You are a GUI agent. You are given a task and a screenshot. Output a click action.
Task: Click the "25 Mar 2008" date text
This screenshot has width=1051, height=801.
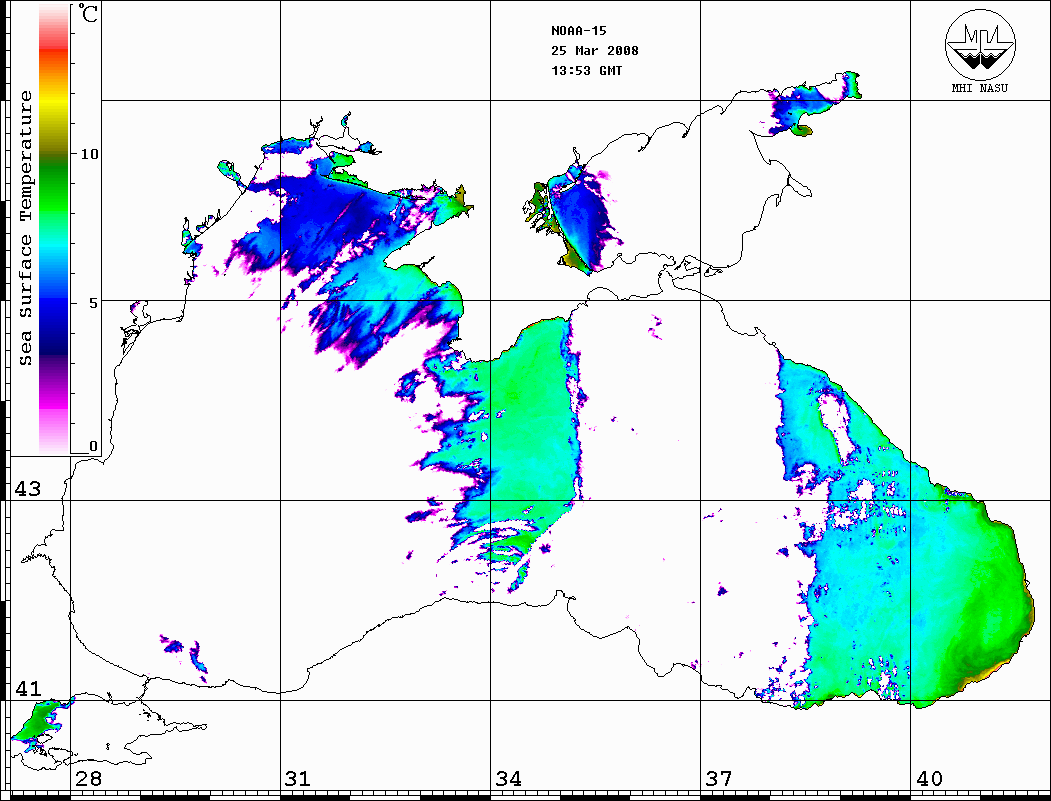595,51
